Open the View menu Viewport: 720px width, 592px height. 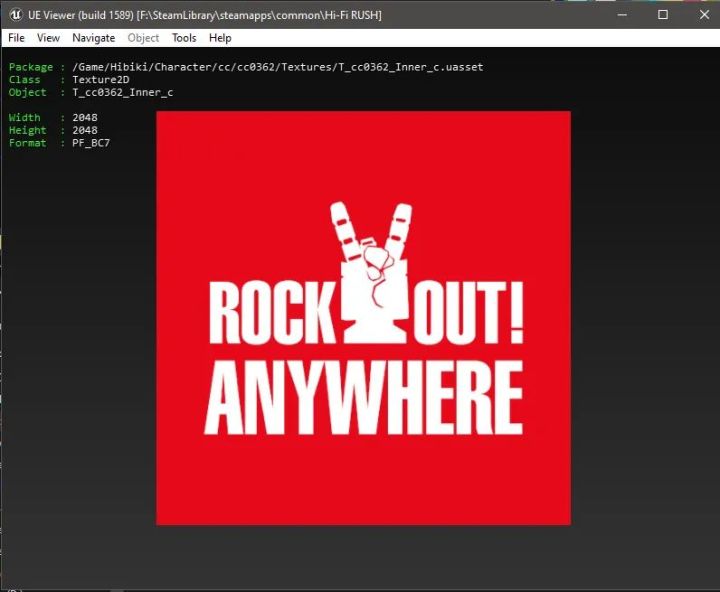(x=48, y=38)
